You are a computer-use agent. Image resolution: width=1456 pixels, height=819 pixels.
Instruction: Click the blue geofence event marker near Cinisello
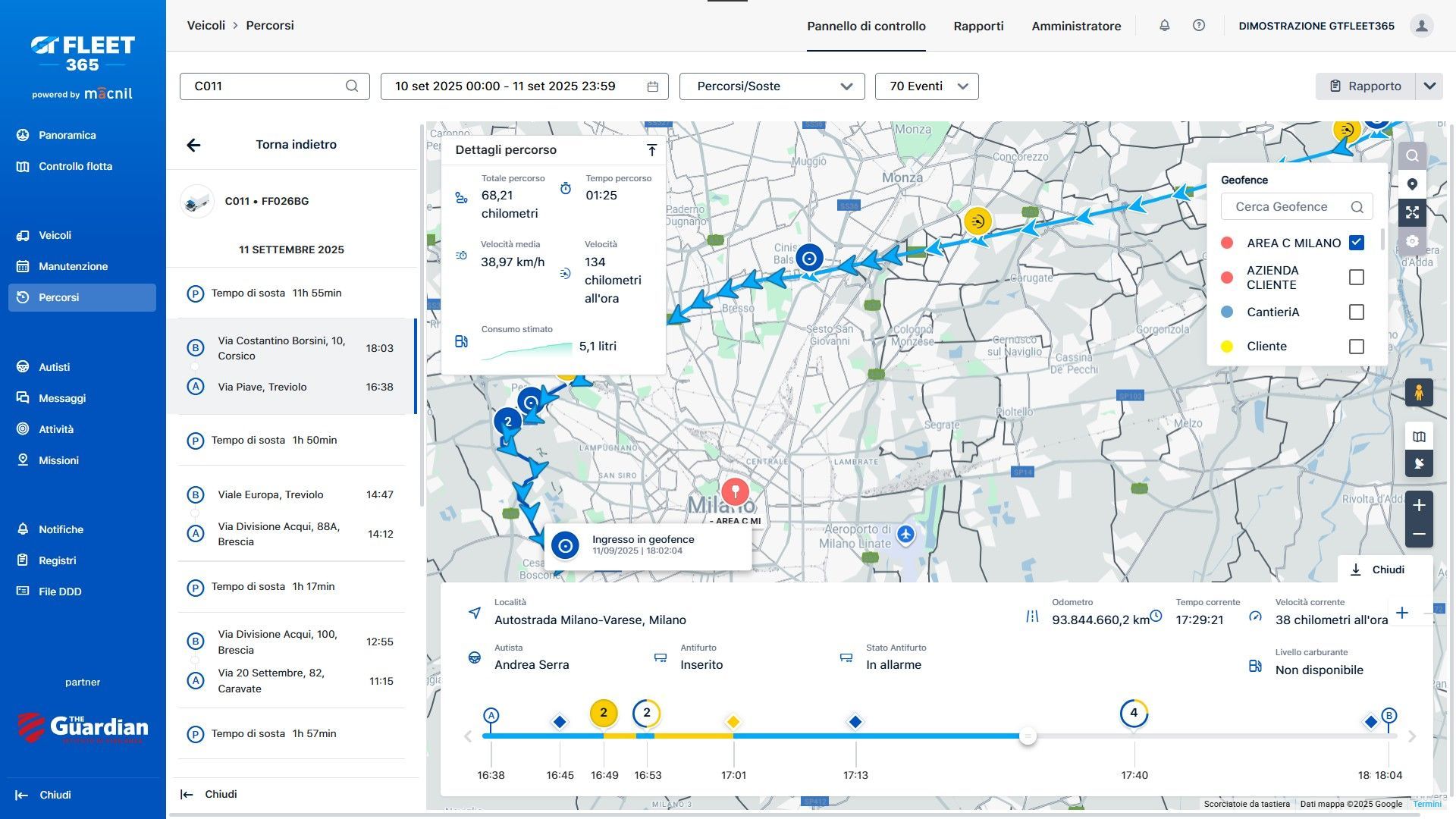pyautogui.click(x=809, y=258)
